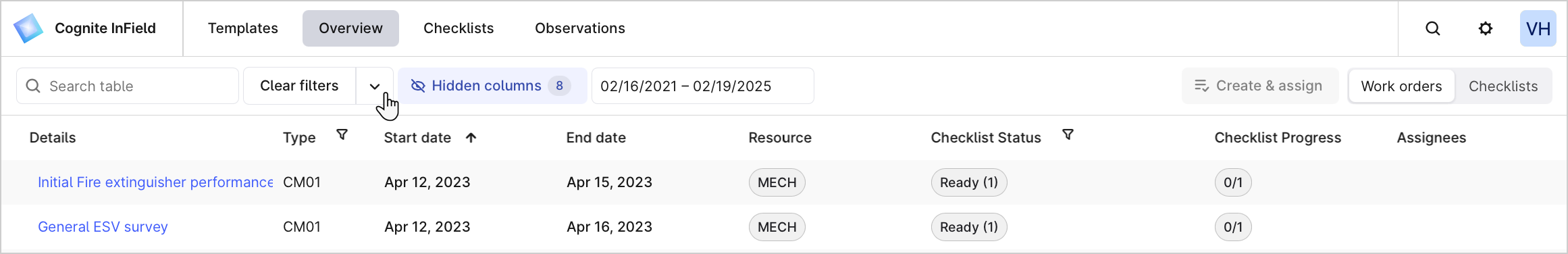Select the Checklists navigation tab
1568x254 pixels.
(x=459, y=28)
